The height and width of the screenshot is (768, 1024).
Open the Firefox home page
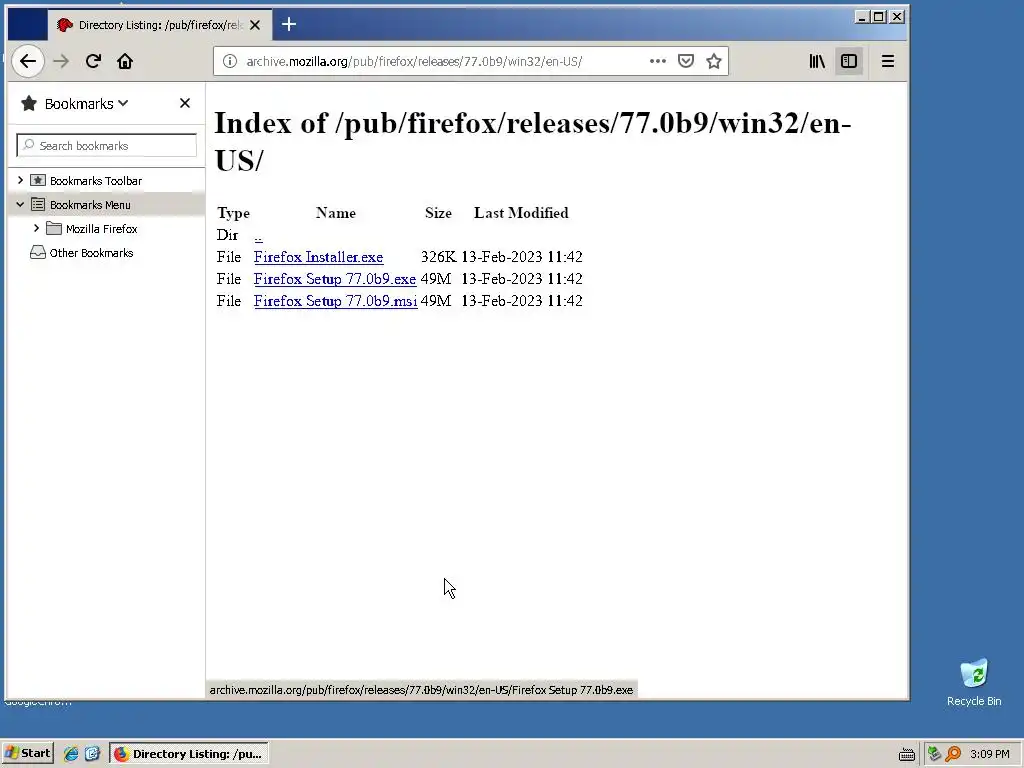click(125, 61)
